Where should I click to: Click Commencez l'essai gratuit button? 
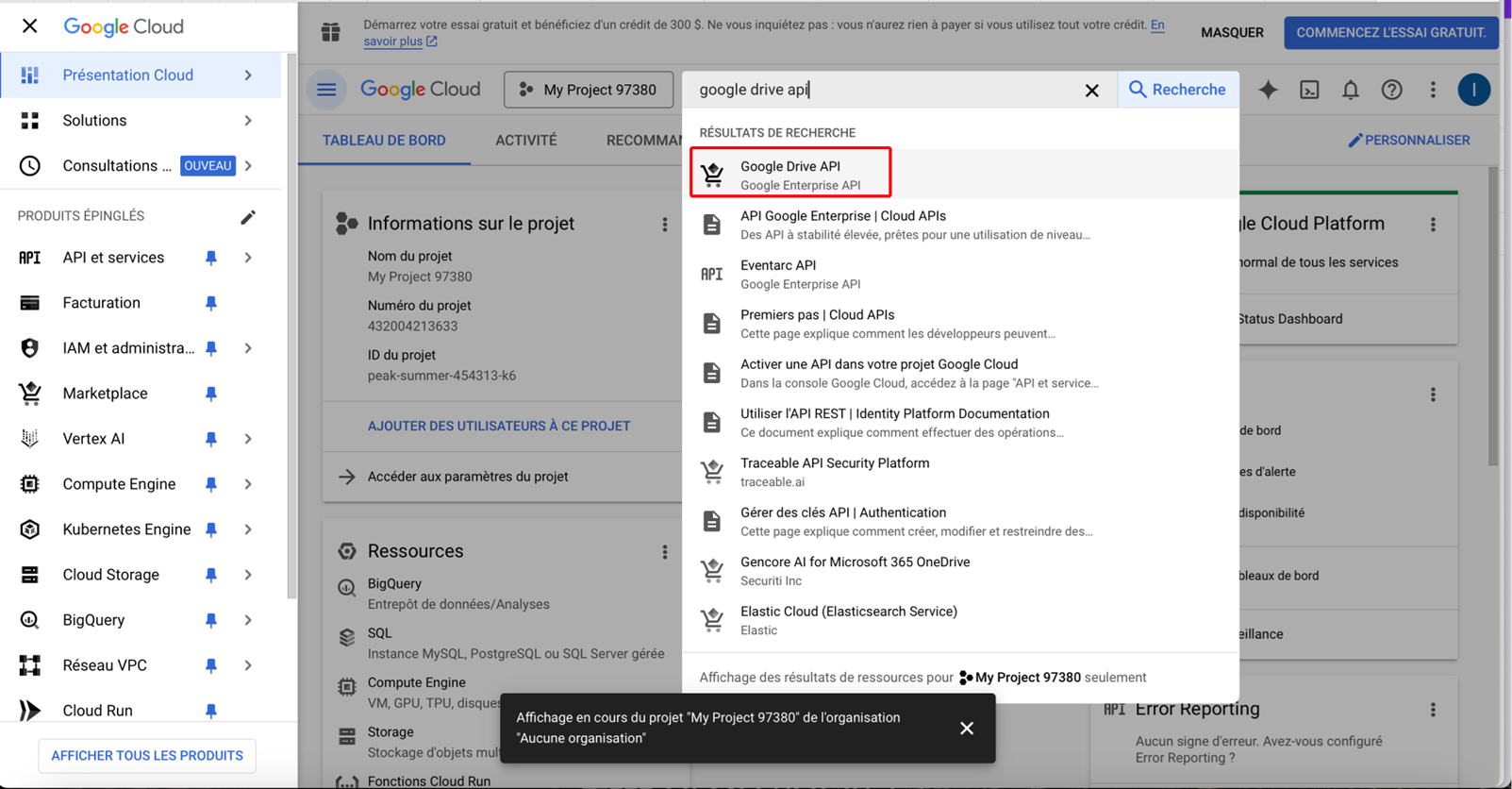pos(1390,32)
